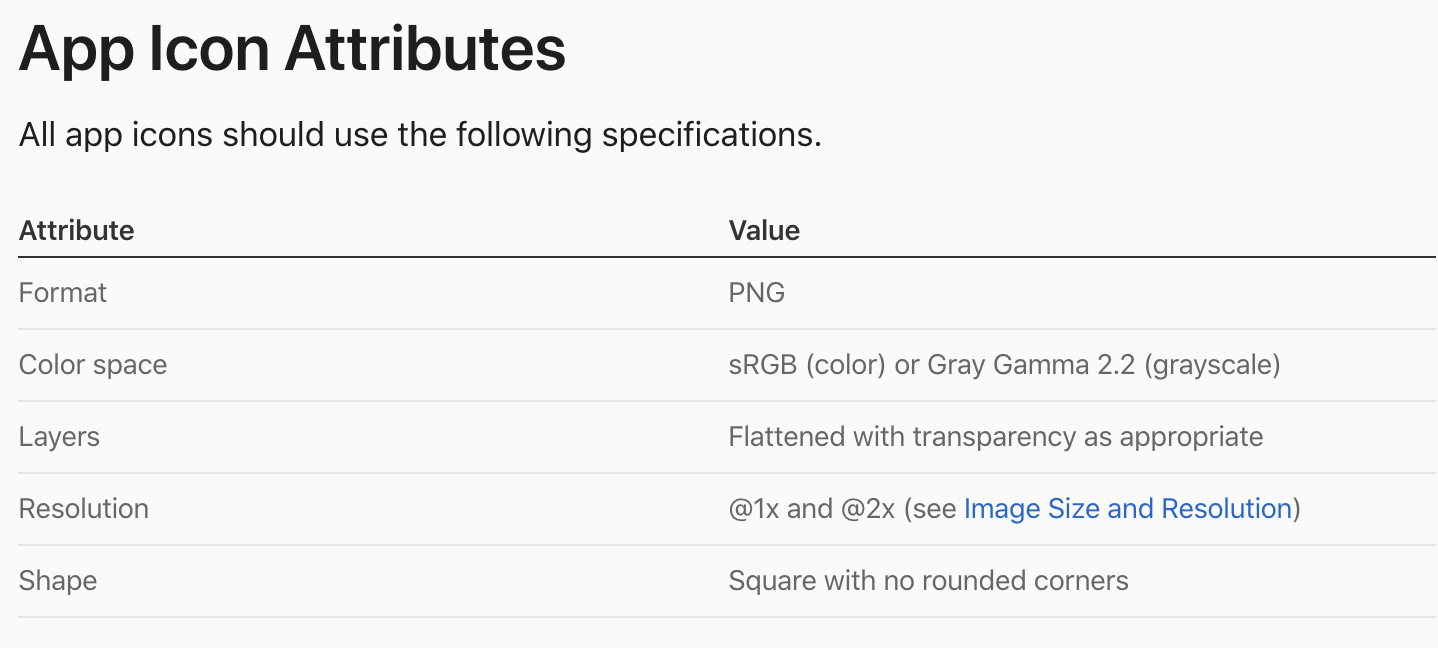The width and height of the screenshot is (1438, 648).
Task: Click the intro sentence about app icon specifications
Action: coord(420,135)
